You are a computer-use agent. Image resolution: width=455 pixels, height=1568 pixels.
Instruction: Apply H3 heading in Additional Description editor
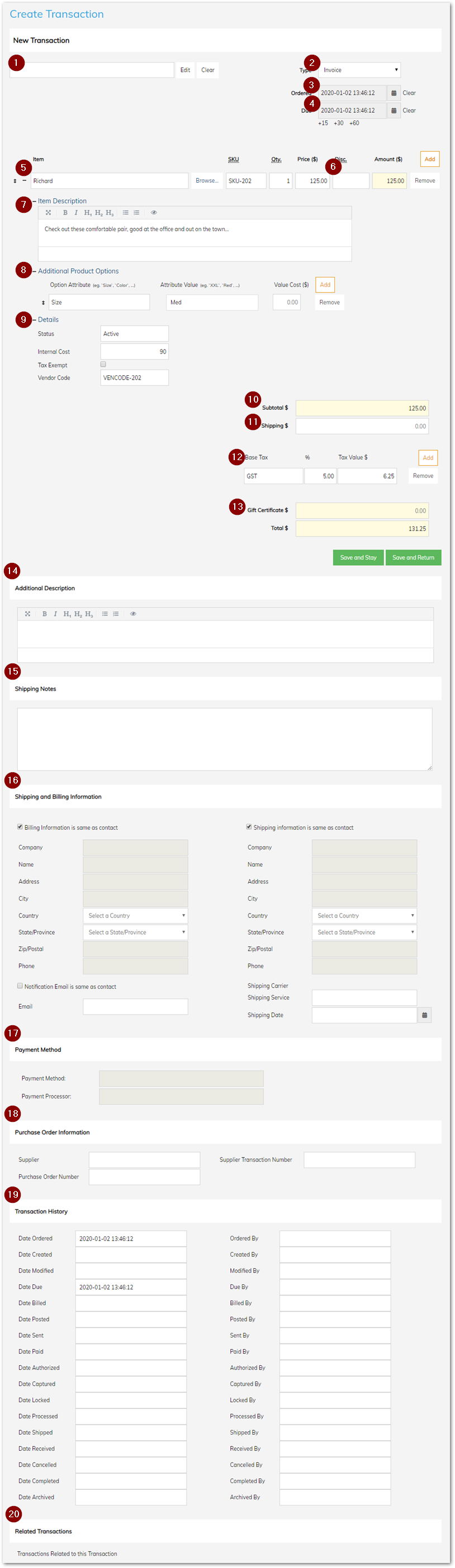[89, 614]
